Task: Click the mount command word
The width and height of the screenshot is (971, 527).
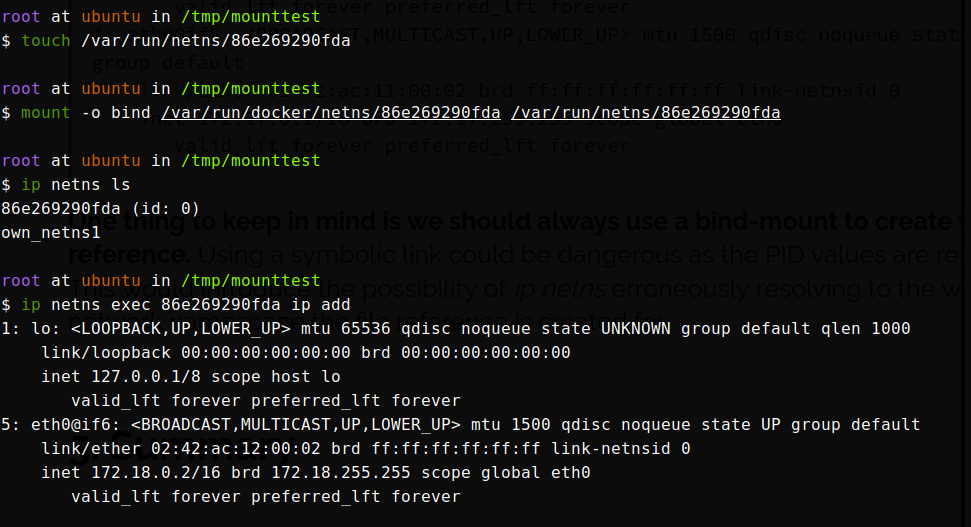Action: coord(46,113)
